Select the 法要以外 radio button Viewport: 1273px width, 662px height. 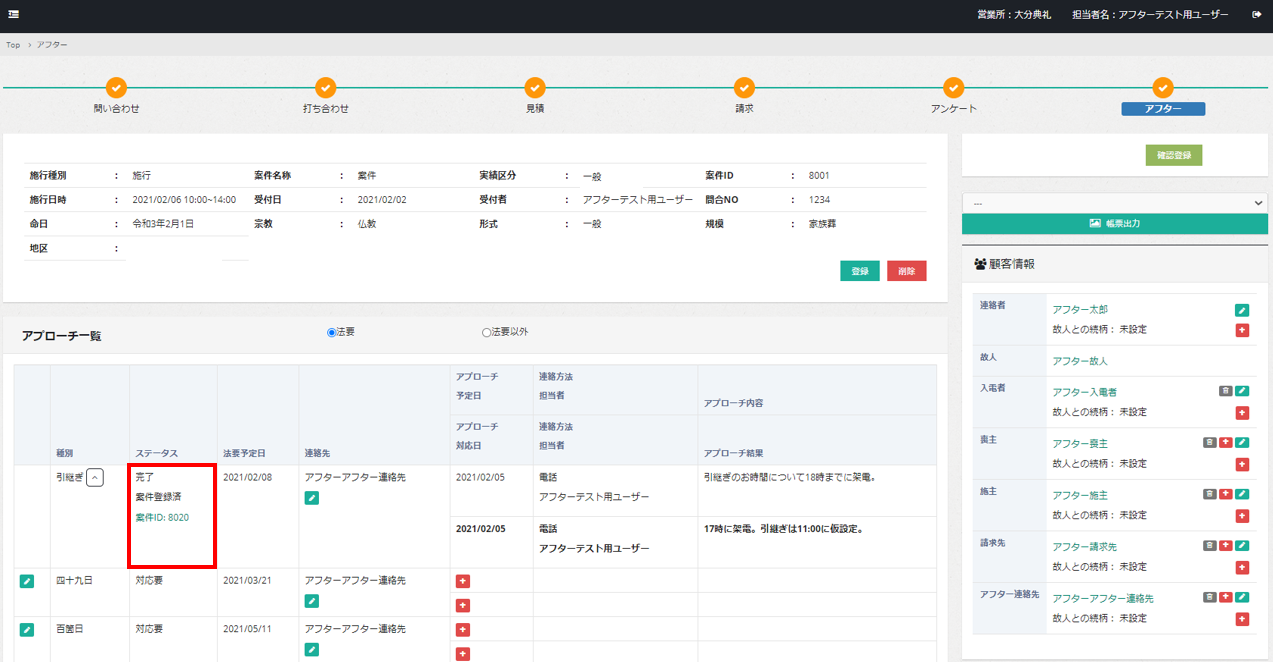point(487,333)
